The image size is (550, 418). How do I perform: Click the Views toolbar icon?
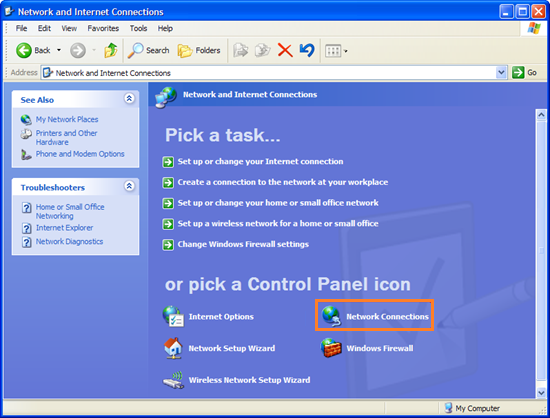(333, 51)
